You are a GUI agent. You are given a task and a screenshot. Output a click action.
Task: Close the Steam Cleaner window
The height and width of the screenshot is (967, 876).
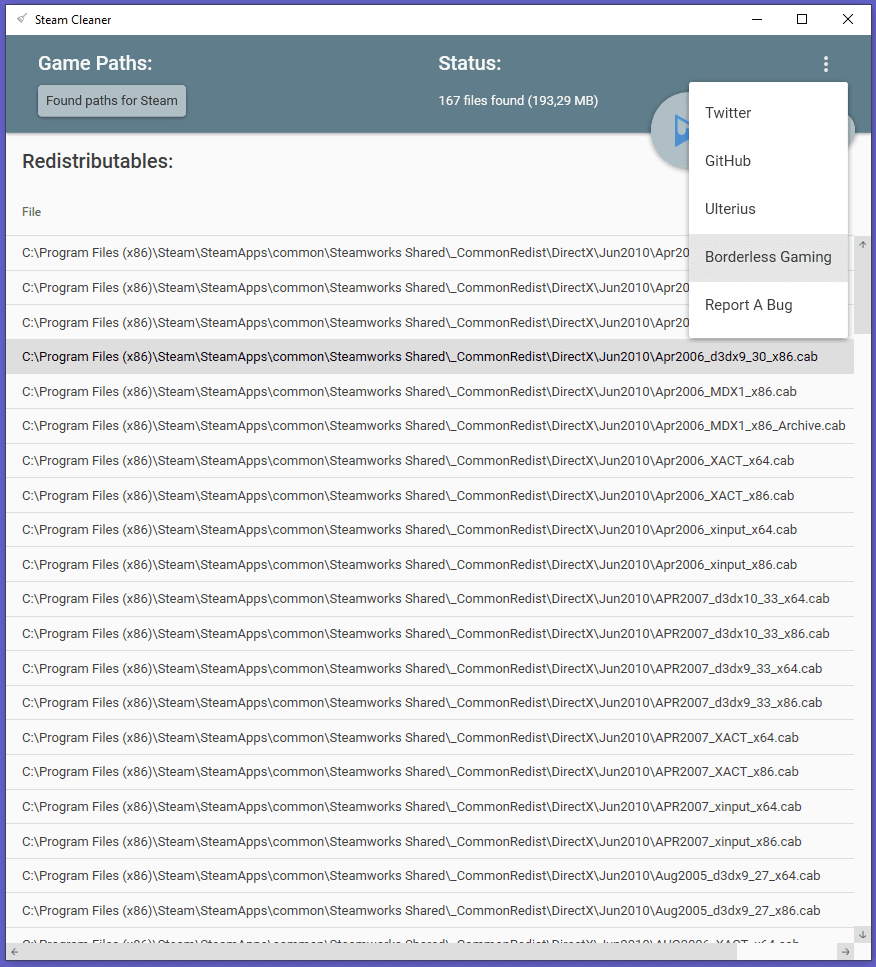[x=848, y=19]
